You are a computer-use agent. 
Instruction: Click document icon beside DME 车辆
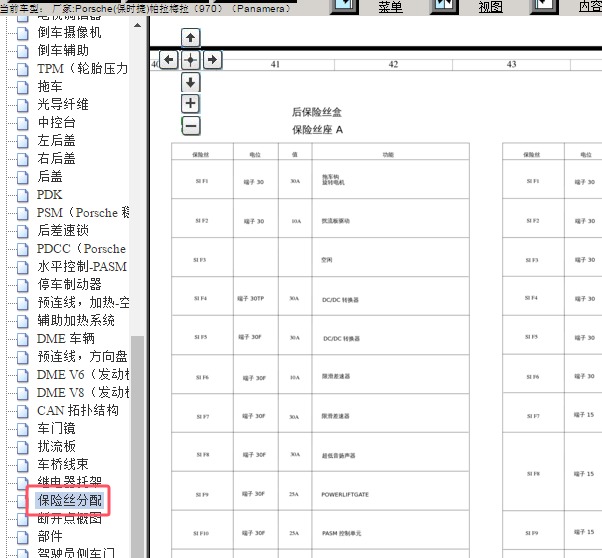pos(23,339)
